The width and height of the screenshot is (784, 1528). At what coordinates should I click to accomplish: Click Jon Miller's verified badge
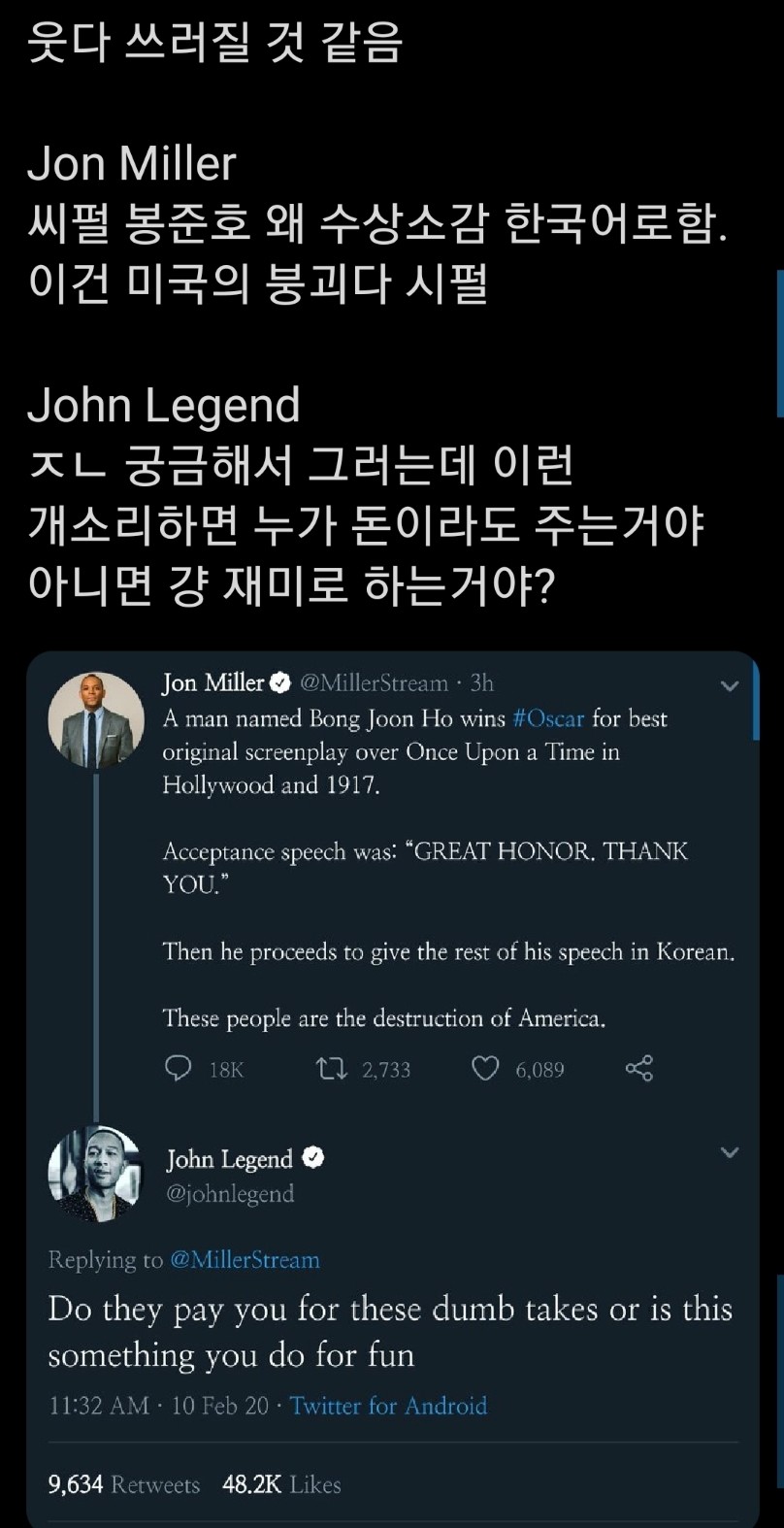[280, 683]
